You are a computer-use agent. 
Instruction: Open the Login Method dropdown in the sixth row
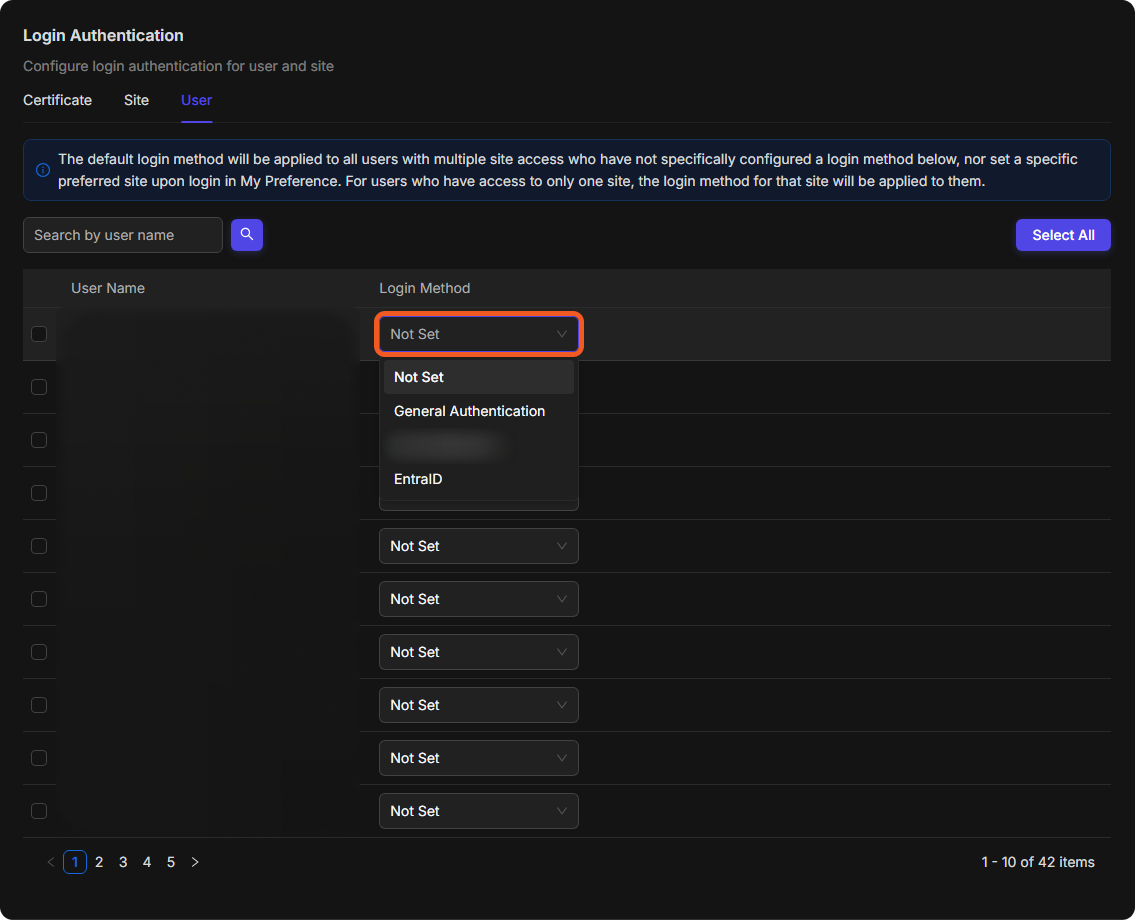[478, 599]
